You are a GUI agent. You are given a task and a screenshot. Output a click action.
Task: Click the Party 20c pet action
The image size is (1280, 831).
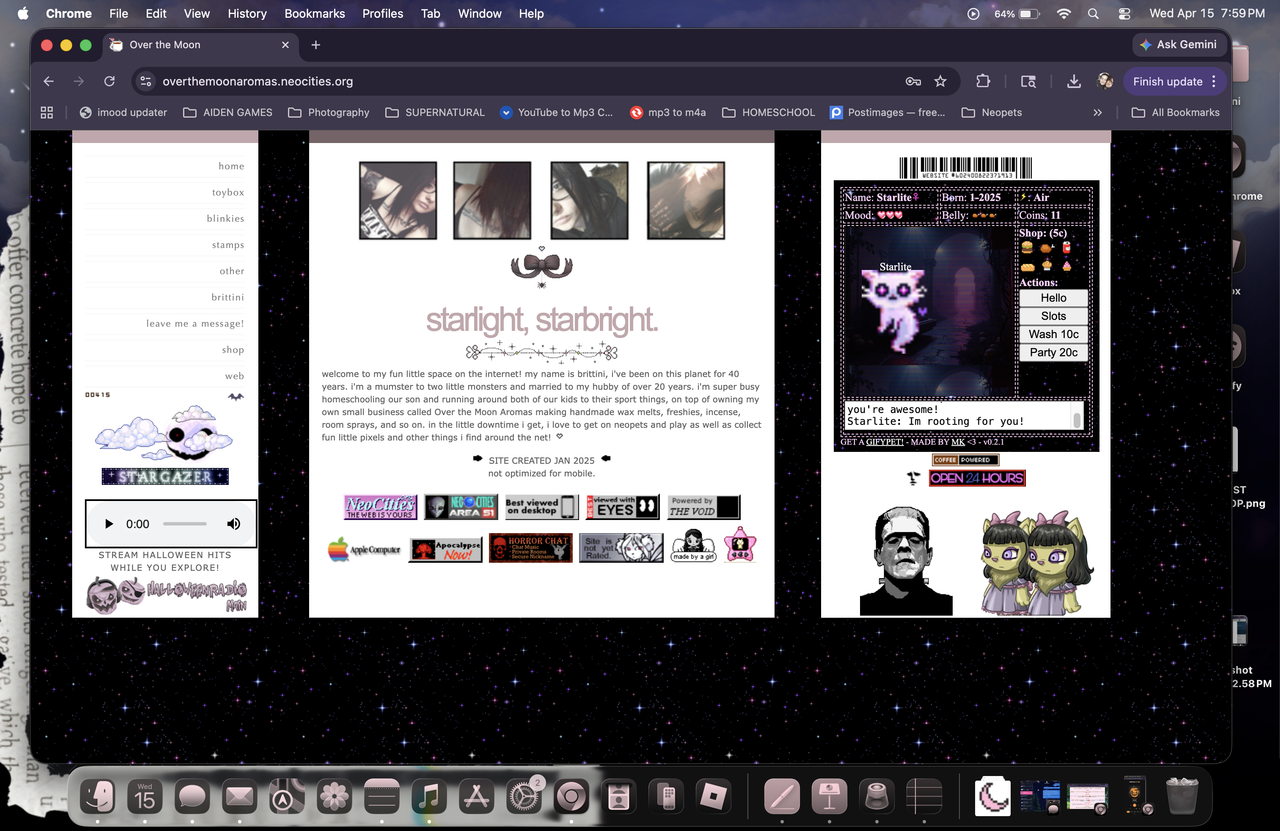(x=1054, y=352)
